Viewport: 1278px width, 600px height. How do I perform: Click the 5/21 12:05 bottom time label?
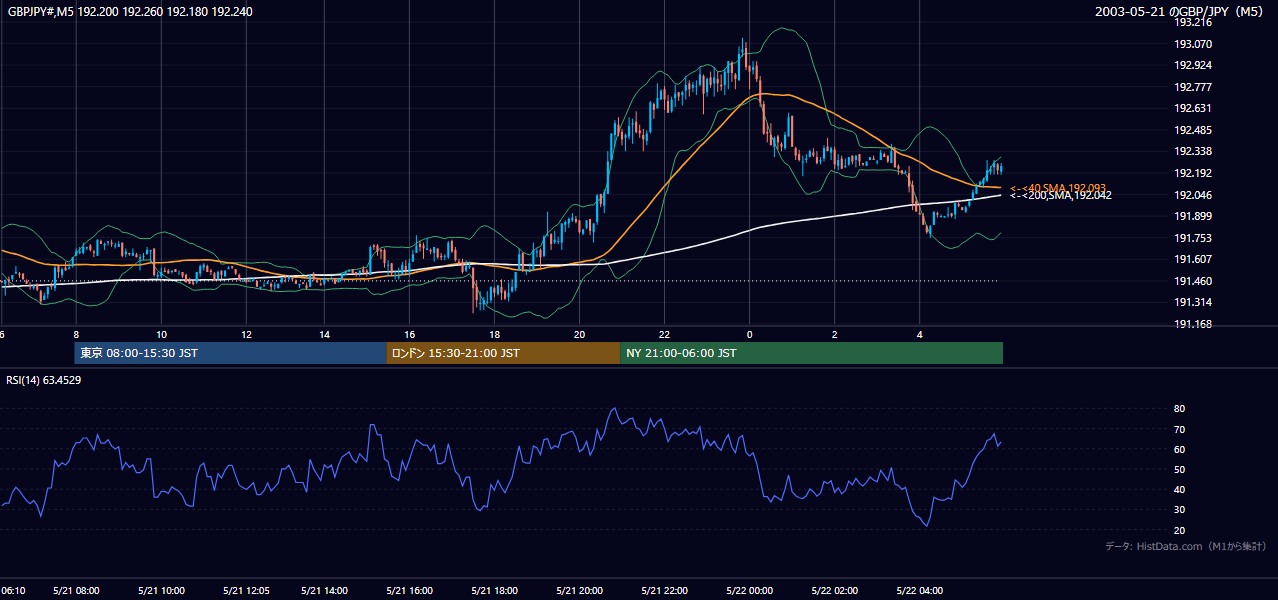[x=244, y=591]
